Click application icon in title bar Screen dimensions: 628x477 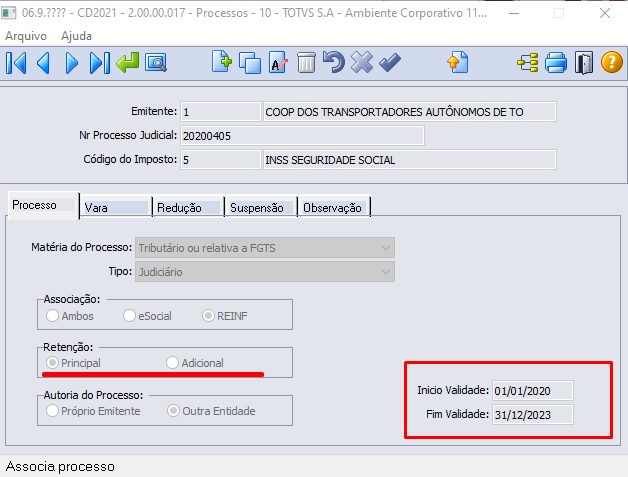coord(9,13)
